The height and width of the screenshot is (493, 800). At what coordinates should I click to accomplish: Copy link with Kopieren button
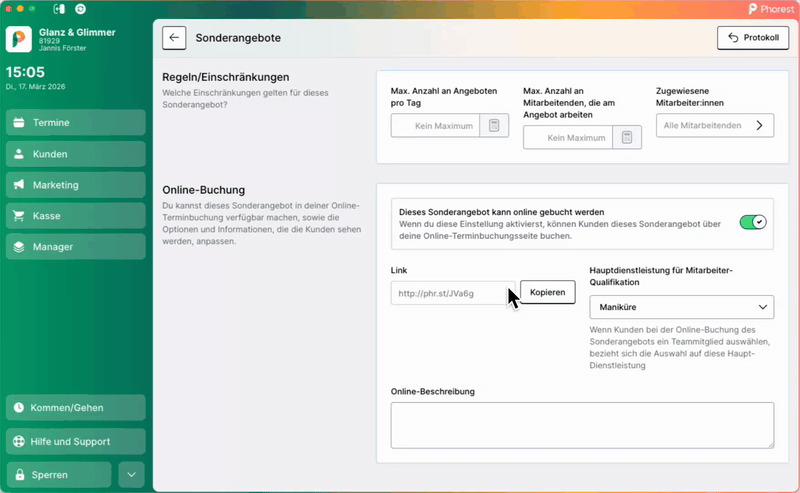click(547, 292)
